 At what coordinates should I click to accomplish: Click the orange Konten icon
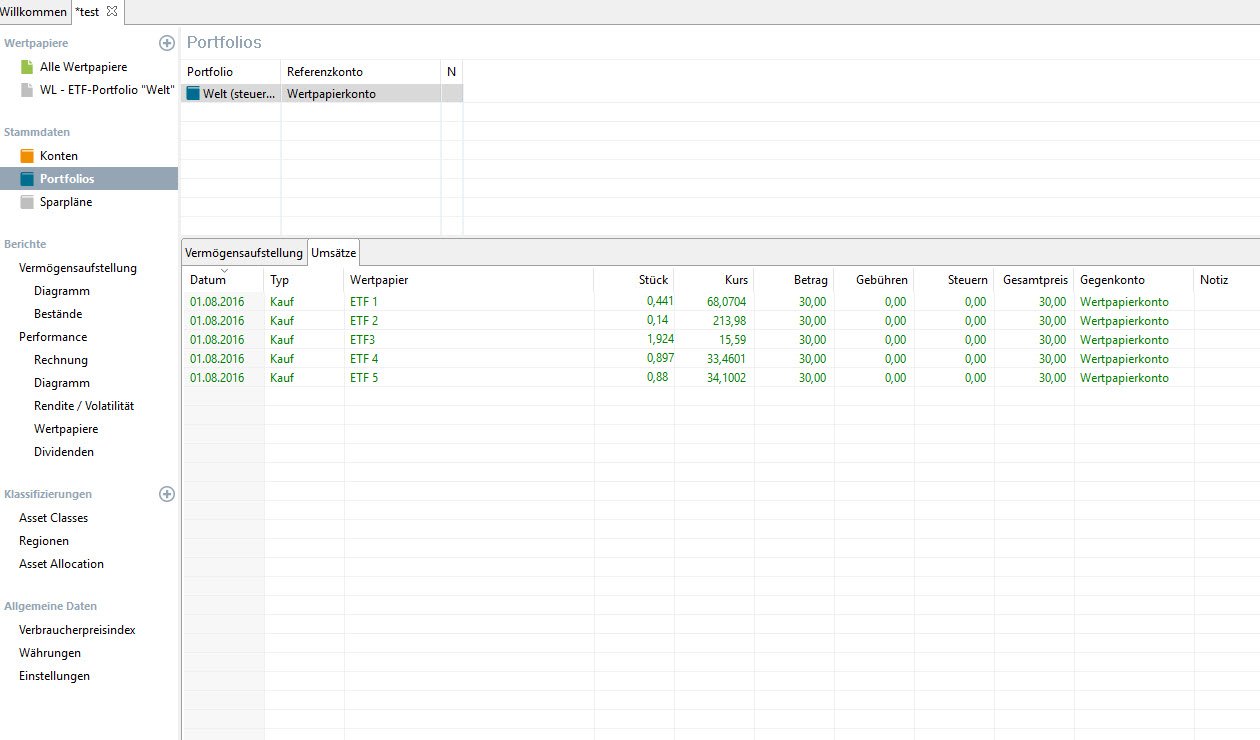[27, 156]
